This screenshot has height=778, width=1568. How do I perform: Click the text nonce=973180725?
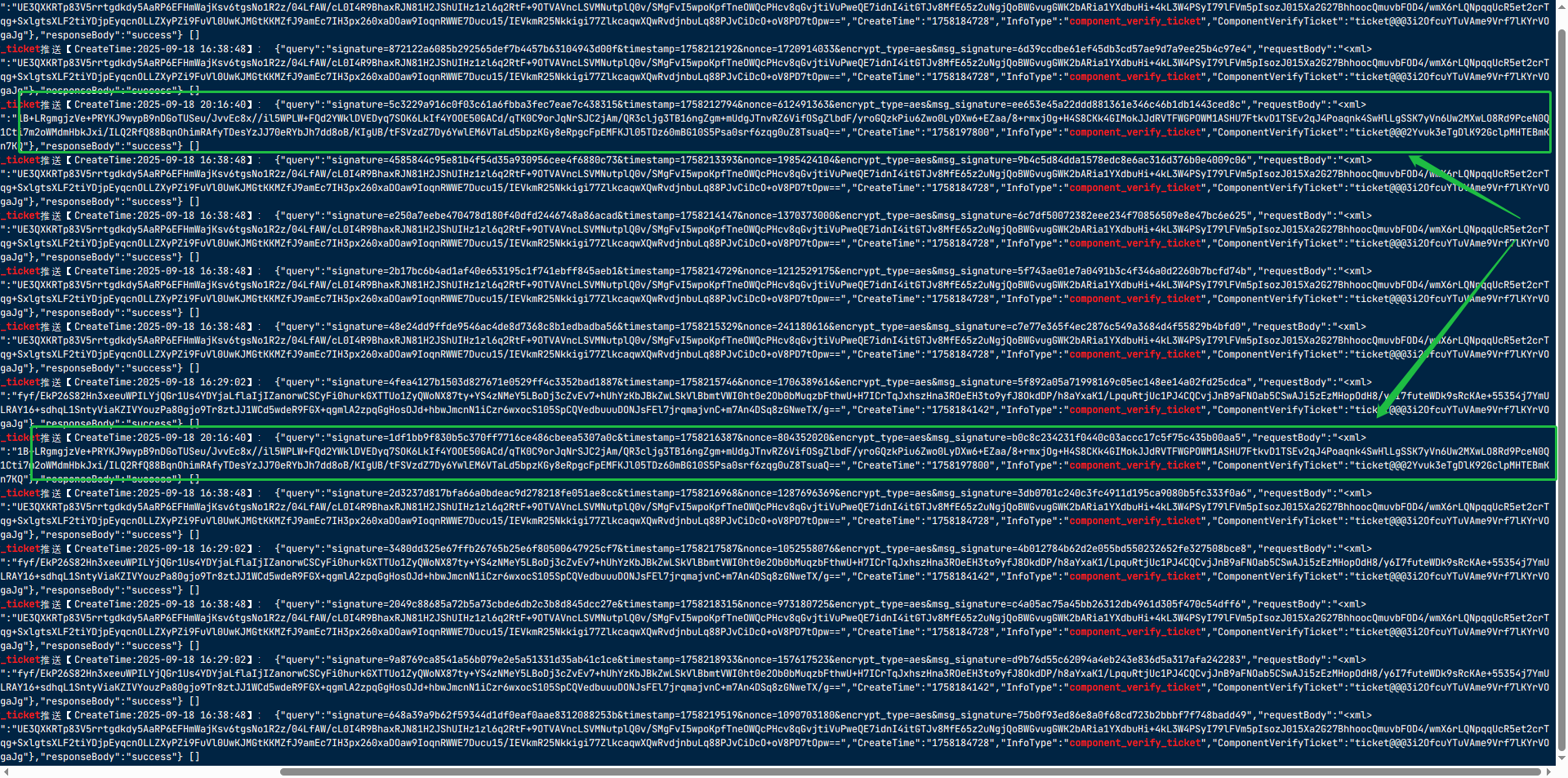(788, 604)
